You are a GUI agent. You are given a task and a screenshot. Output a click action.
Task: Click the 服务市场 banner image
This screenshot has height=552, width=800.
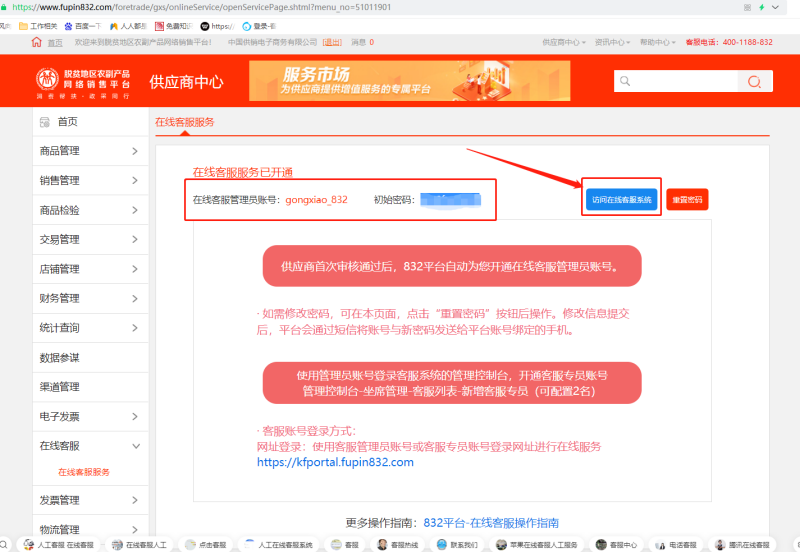[x=409, y=81]
